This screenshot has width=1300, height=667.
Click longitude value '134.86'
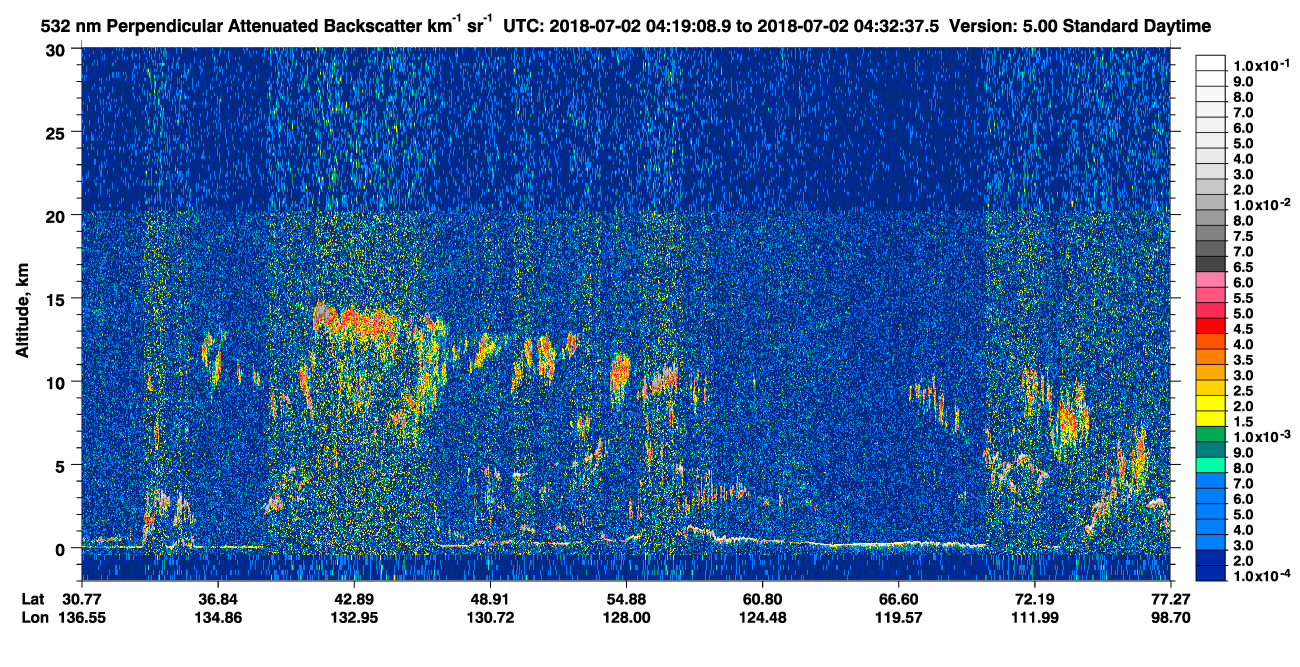pyautogui.click(x=217, y=617)
